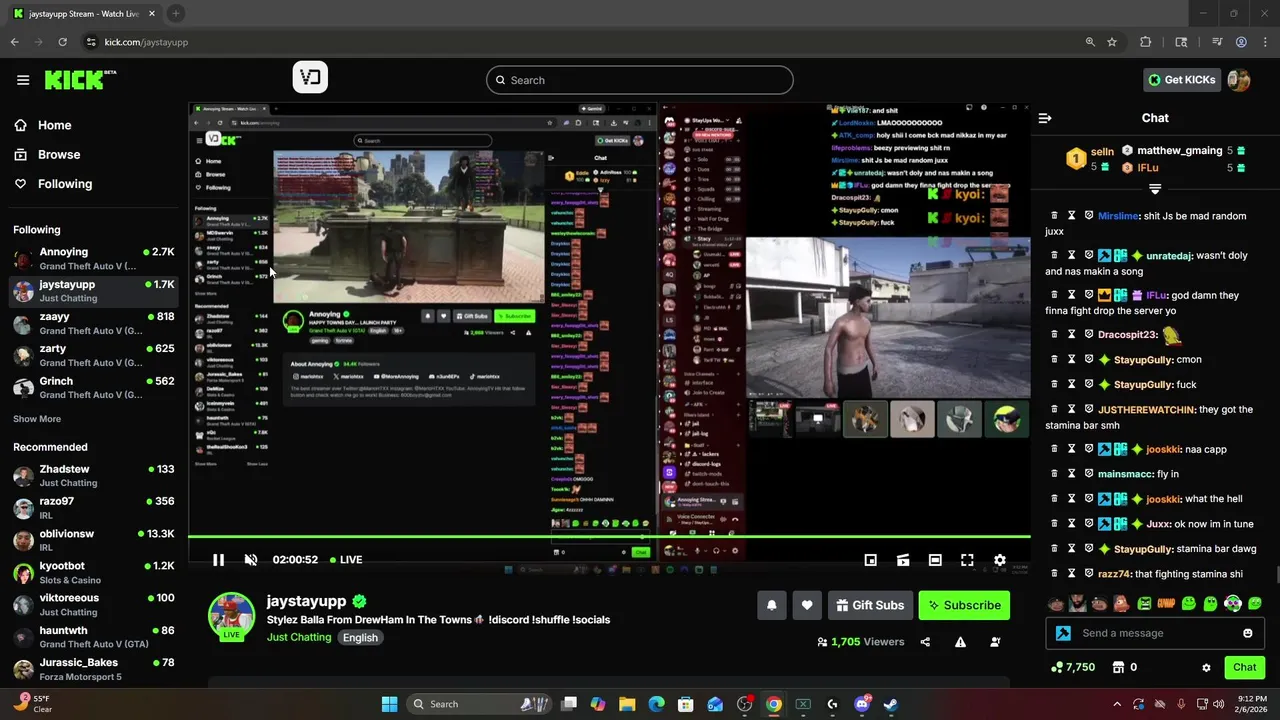The image size is (1280, 720).
Task: Click the Chrome address bar URL
Action: 146,42
